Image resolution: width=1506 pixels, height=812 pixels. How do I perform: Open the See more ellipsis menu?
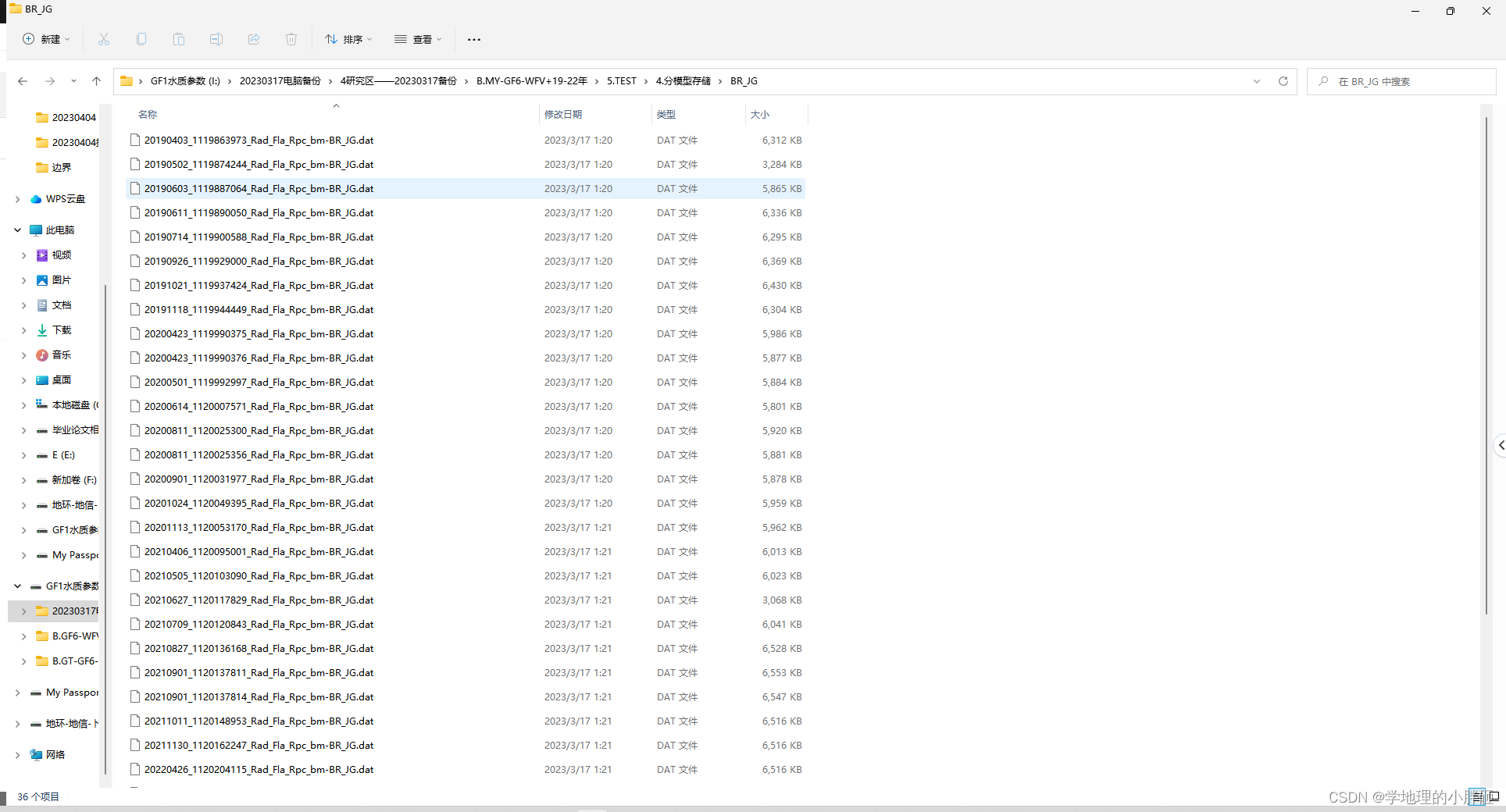474,39
